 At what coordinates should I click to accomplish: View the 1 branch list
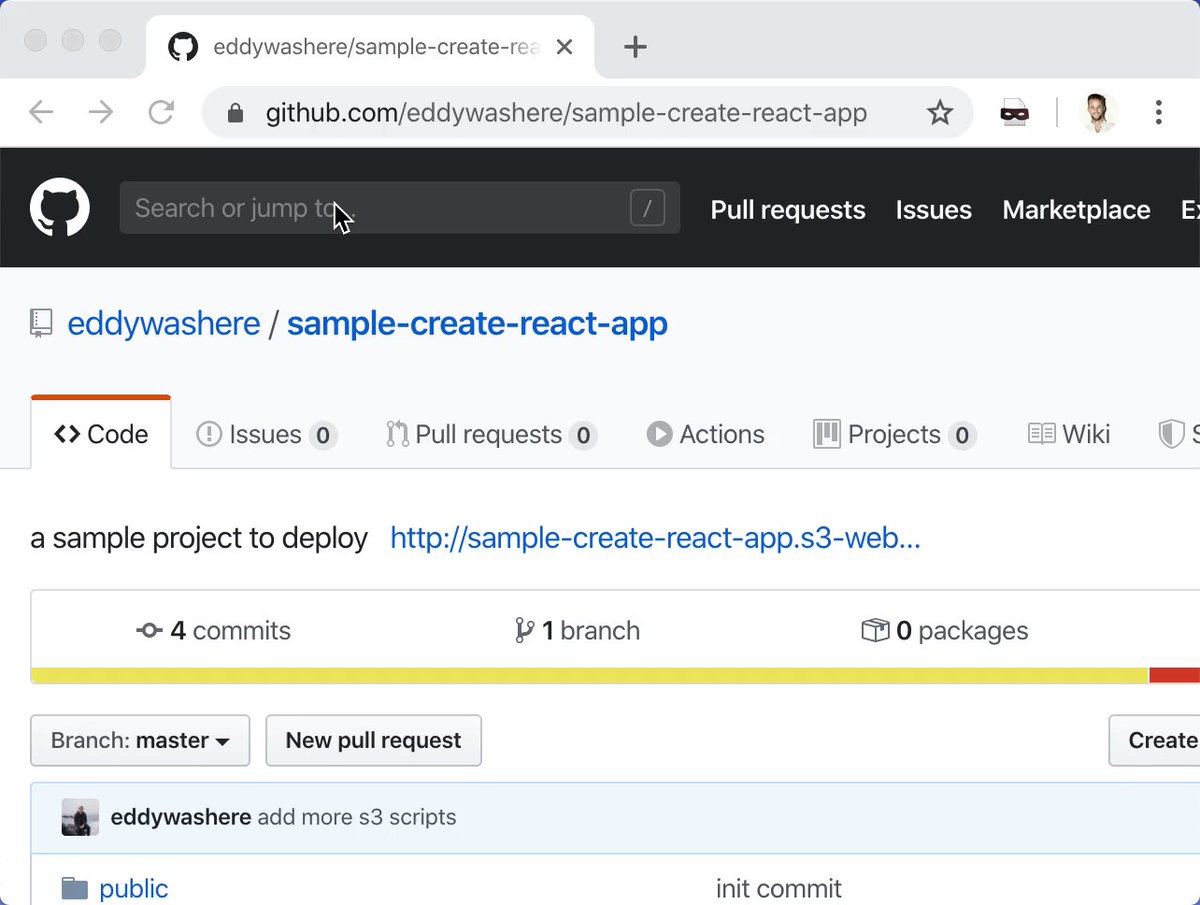577,630
